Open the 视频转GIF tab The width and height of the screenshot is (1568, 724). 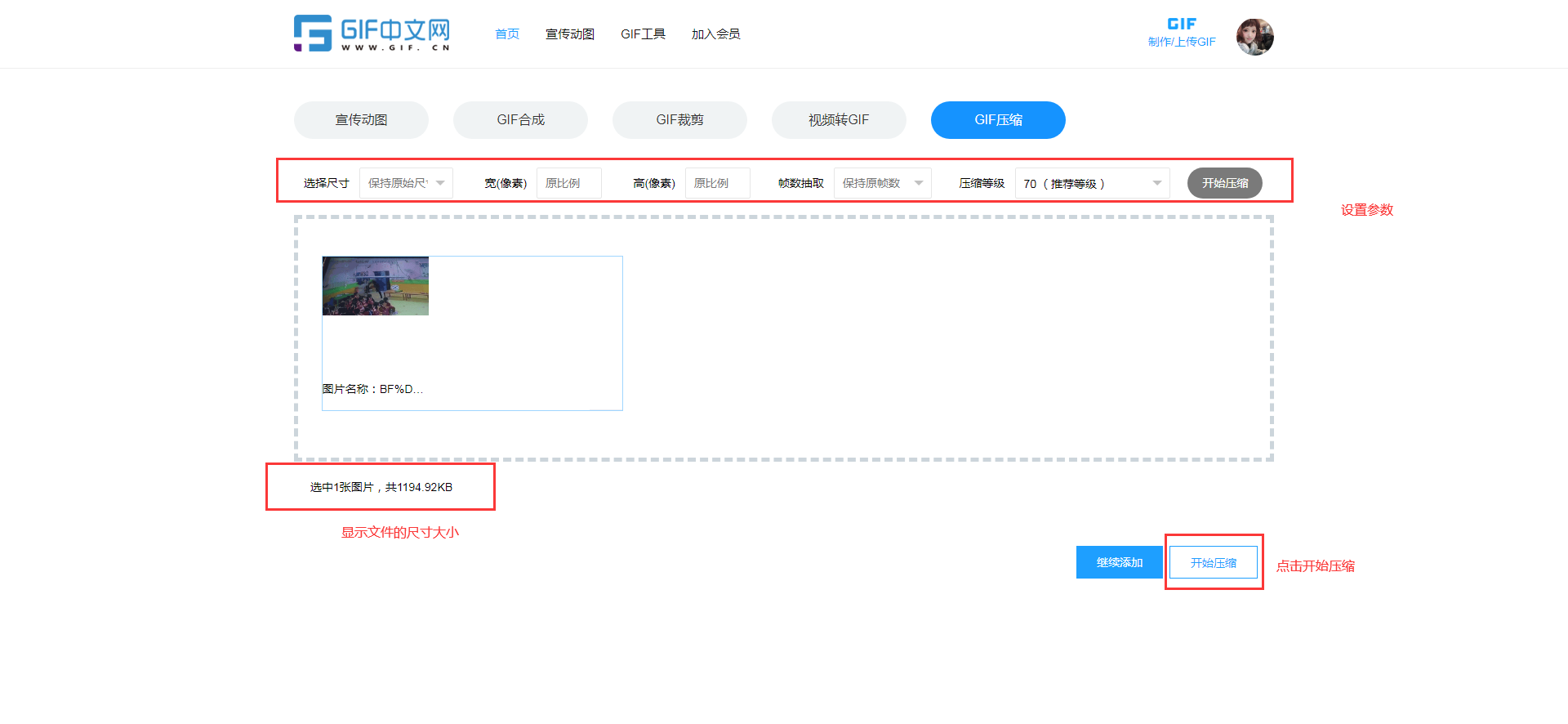click(x=839, y=120)
